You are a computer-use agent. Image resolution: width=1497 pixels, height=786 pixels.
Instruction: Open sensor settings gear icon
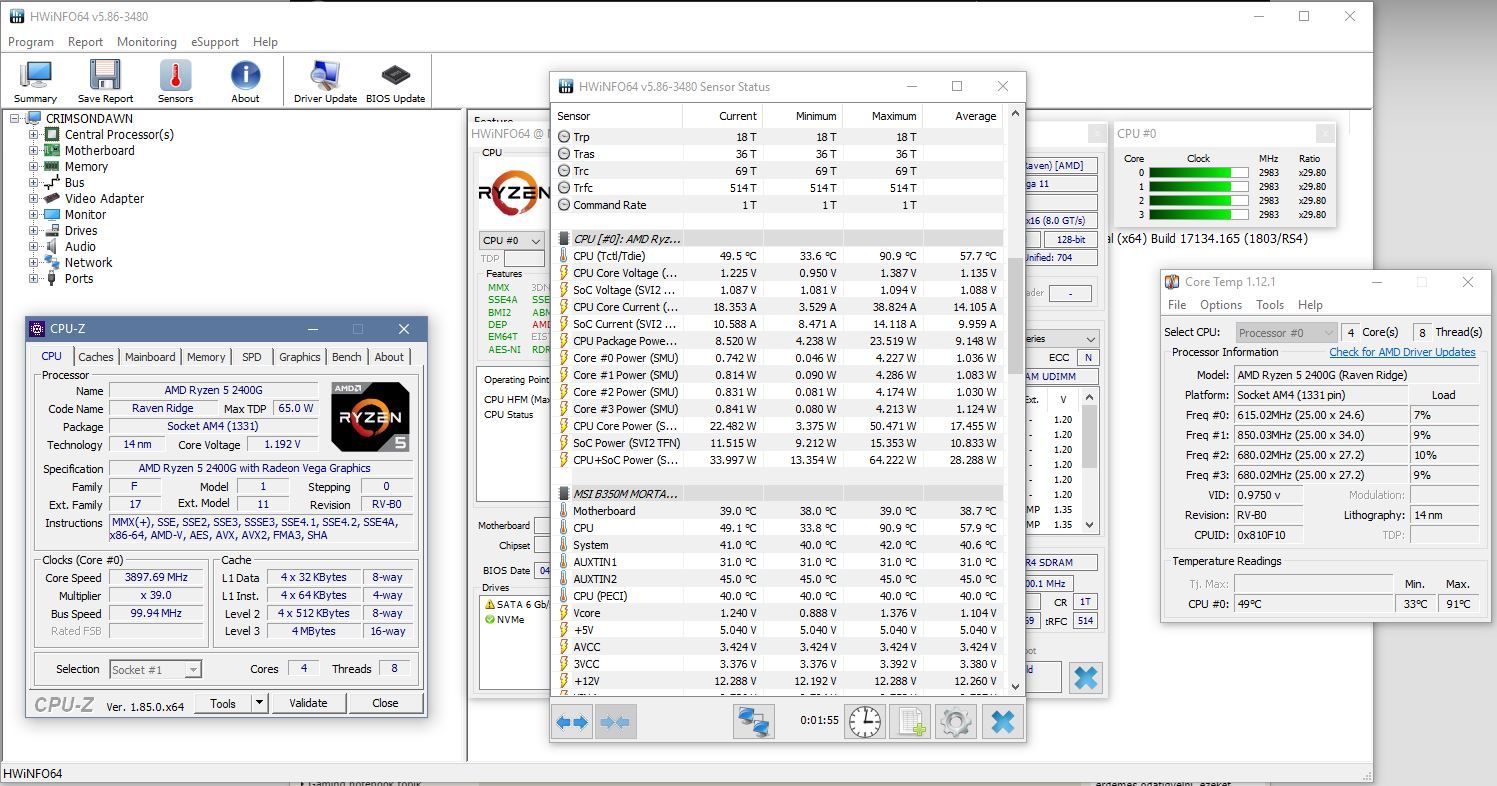point(956,722)
